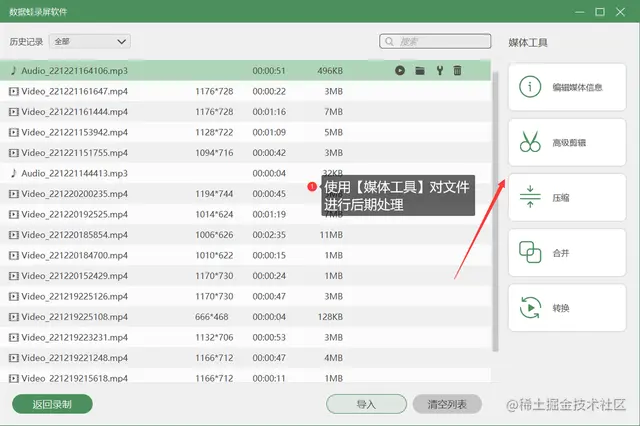The height and width of the screenshot is (426, 640).
Task: Click the video icon of Video_221221153942.mp4
Action: pyautogui.click(x=14, y=132)
